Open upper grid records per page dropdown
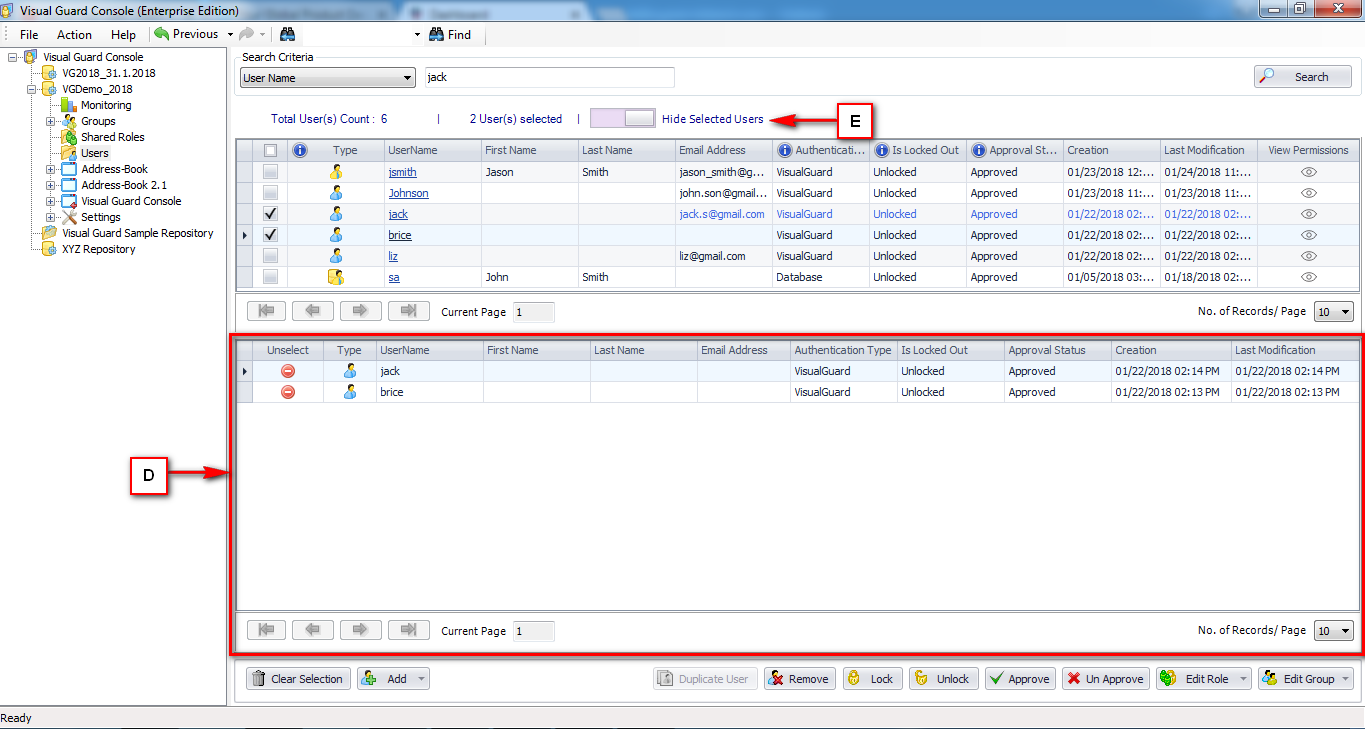The image size is (1365, 729). (1334, 312)
